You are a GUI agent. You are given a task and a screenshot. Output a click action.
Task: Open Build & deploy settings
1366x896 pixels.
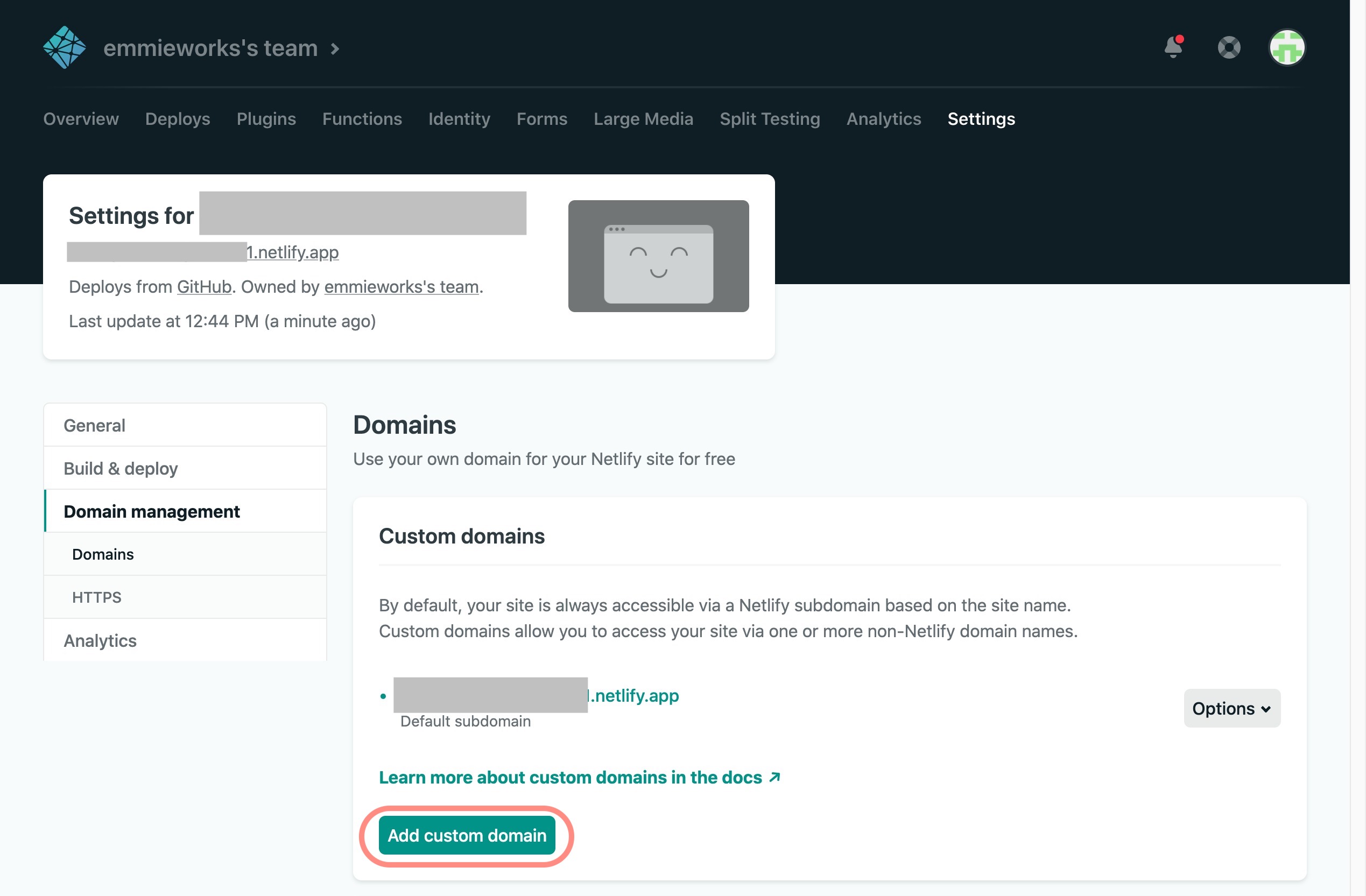[x=185, y=468]
